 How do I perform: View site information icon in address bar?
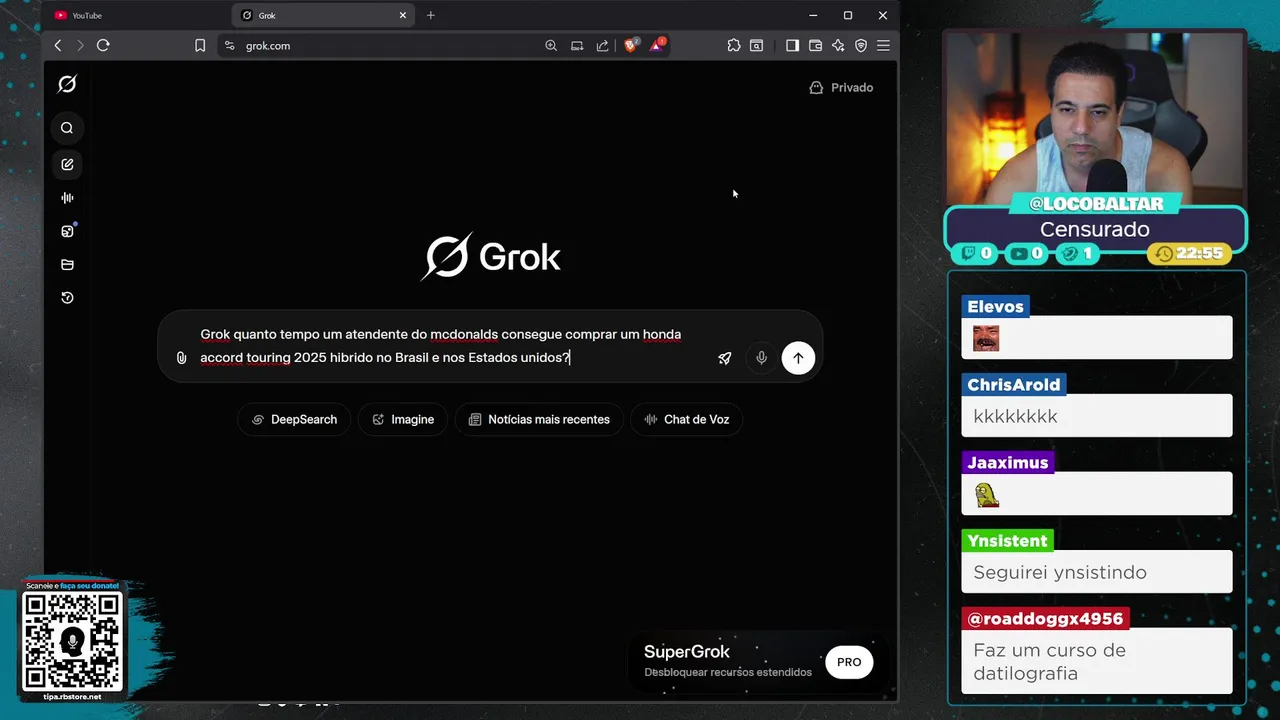pos(229,45)
